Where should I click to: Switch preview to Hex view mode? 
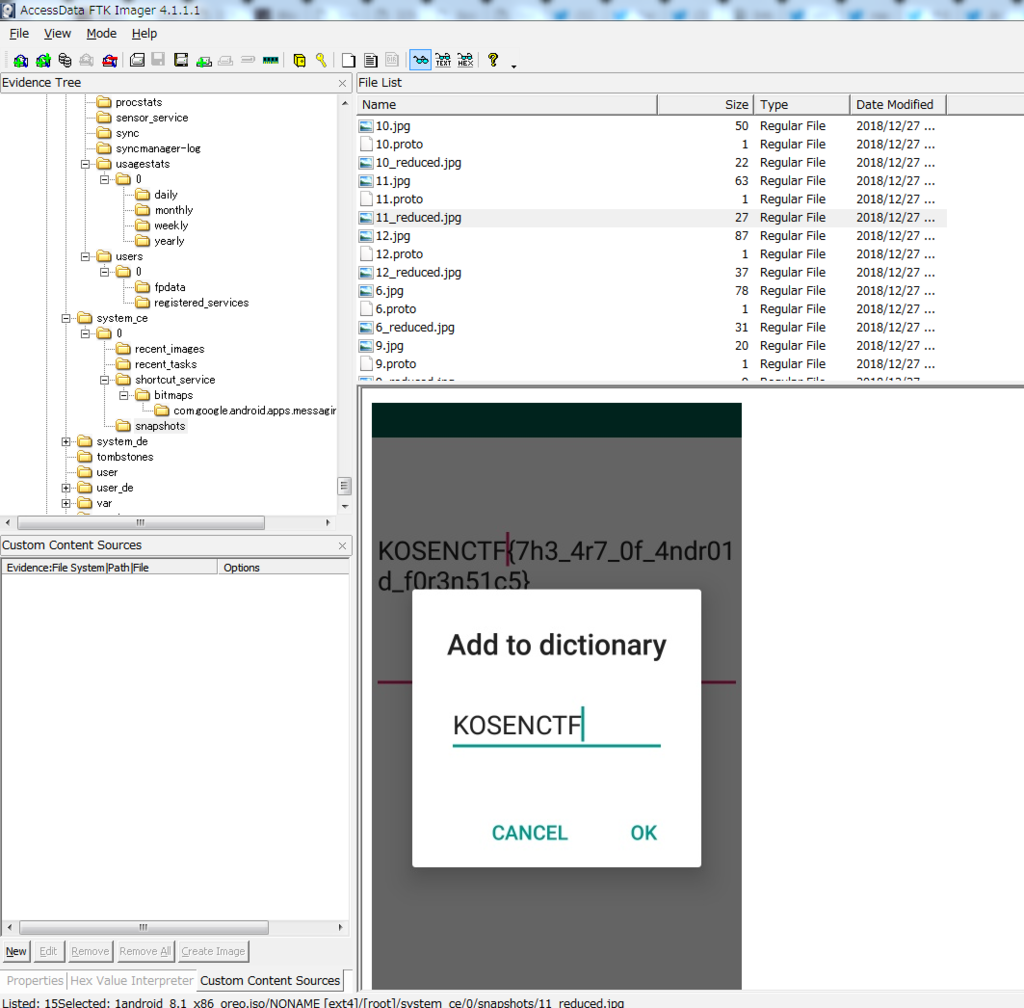[x=464, y=59]
